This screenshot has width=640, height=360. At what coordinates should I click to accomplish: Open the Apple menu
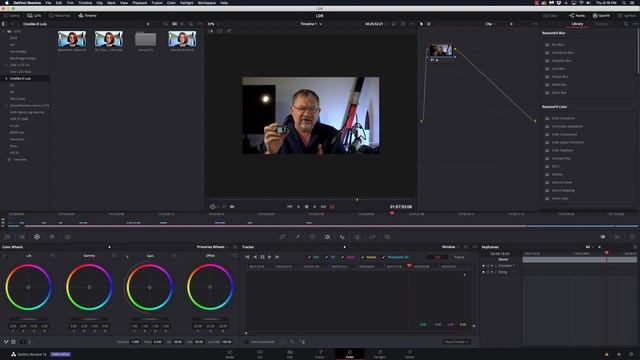(7, 2)
